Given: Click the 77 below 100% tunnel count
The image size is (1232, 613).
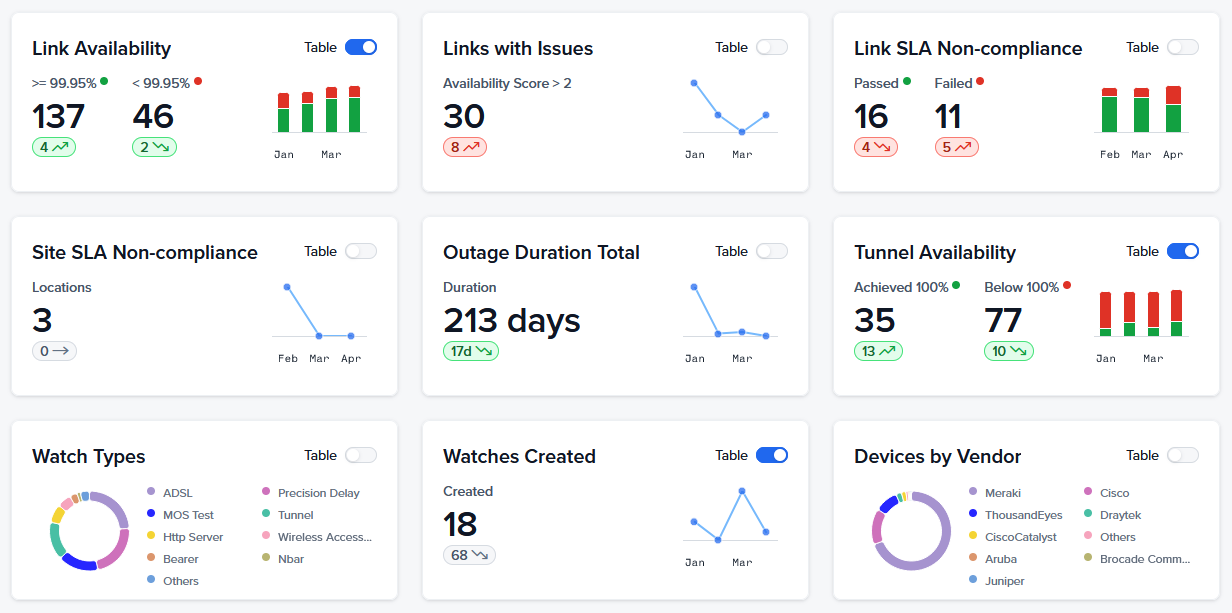Looking at the screenshot, I should point(1003,320).
